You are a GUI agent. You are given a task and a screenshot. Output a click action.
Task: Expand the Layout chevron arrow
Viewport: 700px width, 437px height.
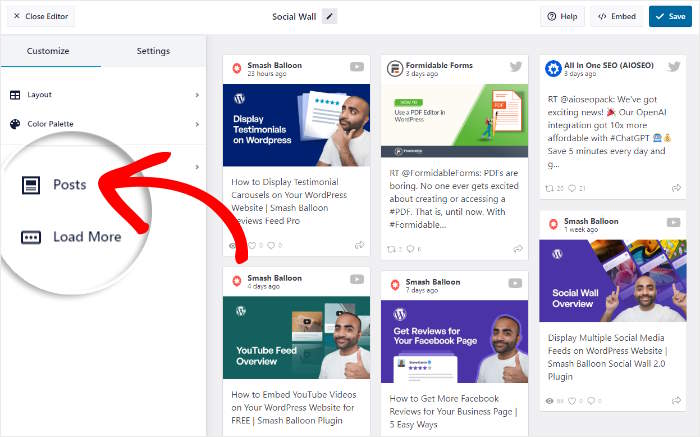pyautogui.click(x=197, y=95)
